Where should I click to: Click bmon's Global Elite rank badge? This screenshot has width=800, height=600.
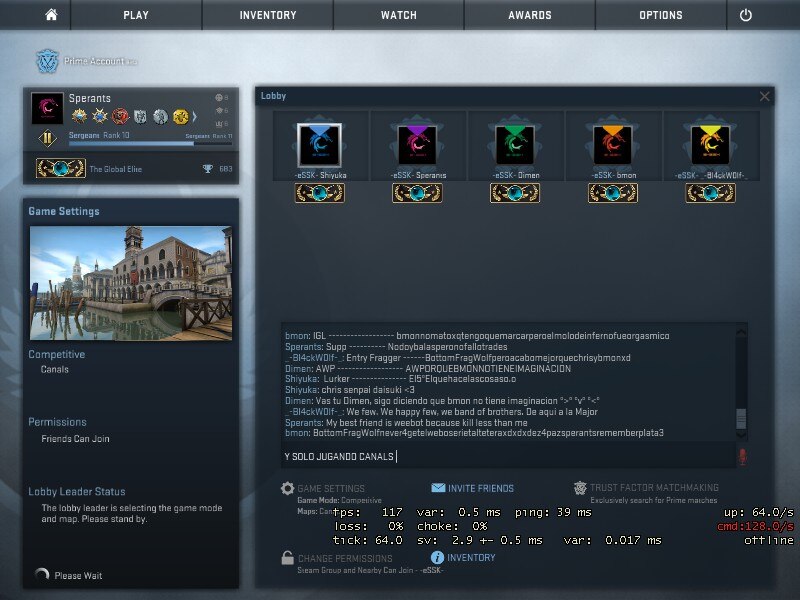click(613, 193)
